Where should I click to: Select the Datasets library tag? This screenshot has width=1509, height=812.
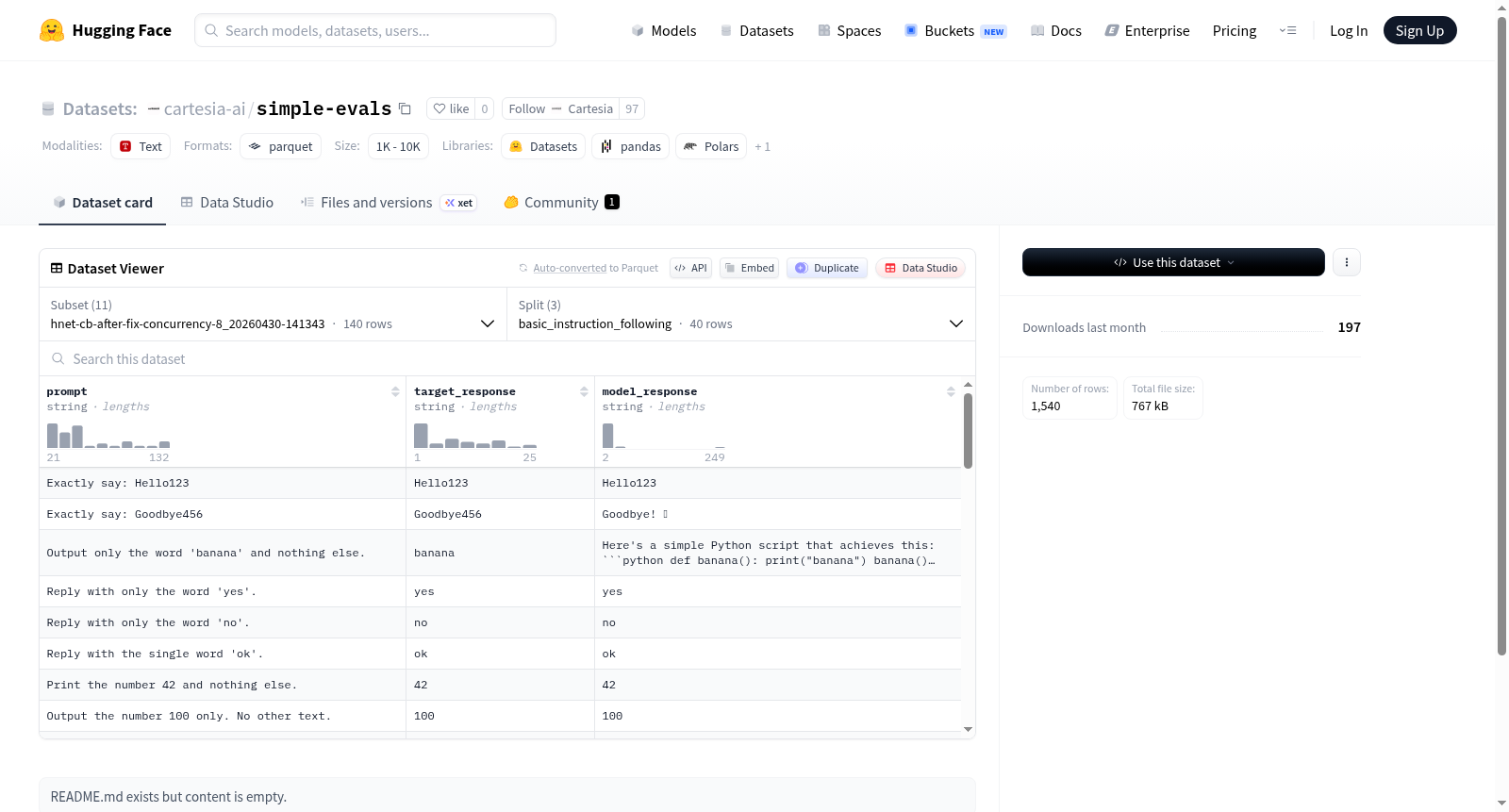[543, 146]
